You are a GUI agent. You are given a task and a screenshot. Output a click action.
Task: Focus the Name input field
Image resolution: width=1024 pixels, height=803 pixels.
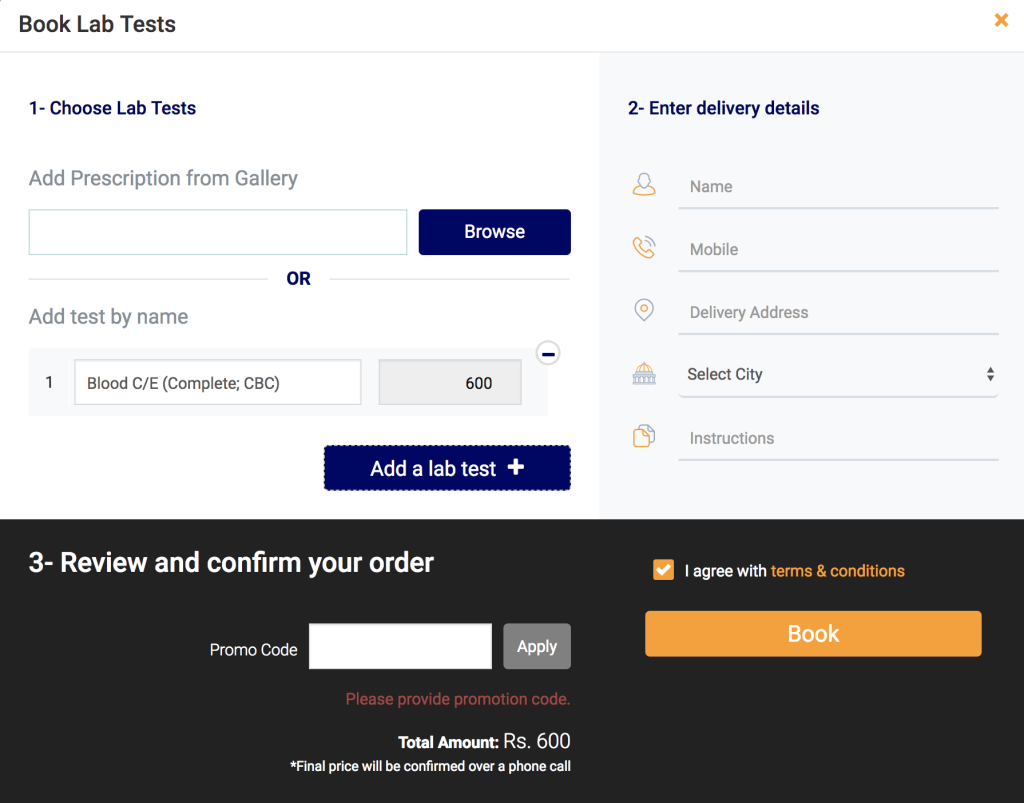[x=839, y=187]
